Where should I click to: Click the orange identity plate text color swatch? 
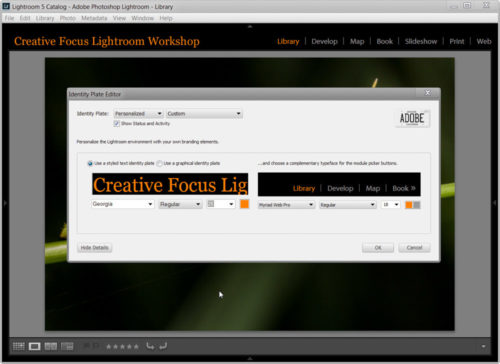(x=244, y=204)
